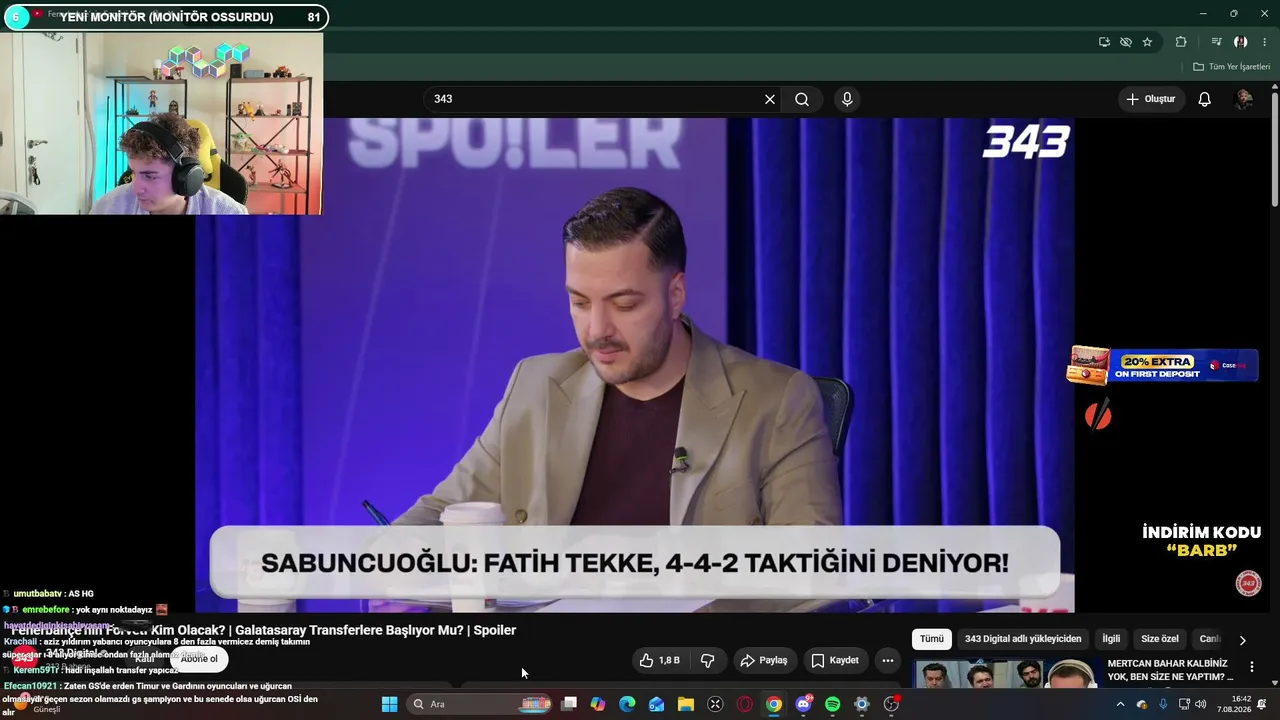Click the microphone icon in the system tray
The image size is (1280, 720).
pos(1163,704)
